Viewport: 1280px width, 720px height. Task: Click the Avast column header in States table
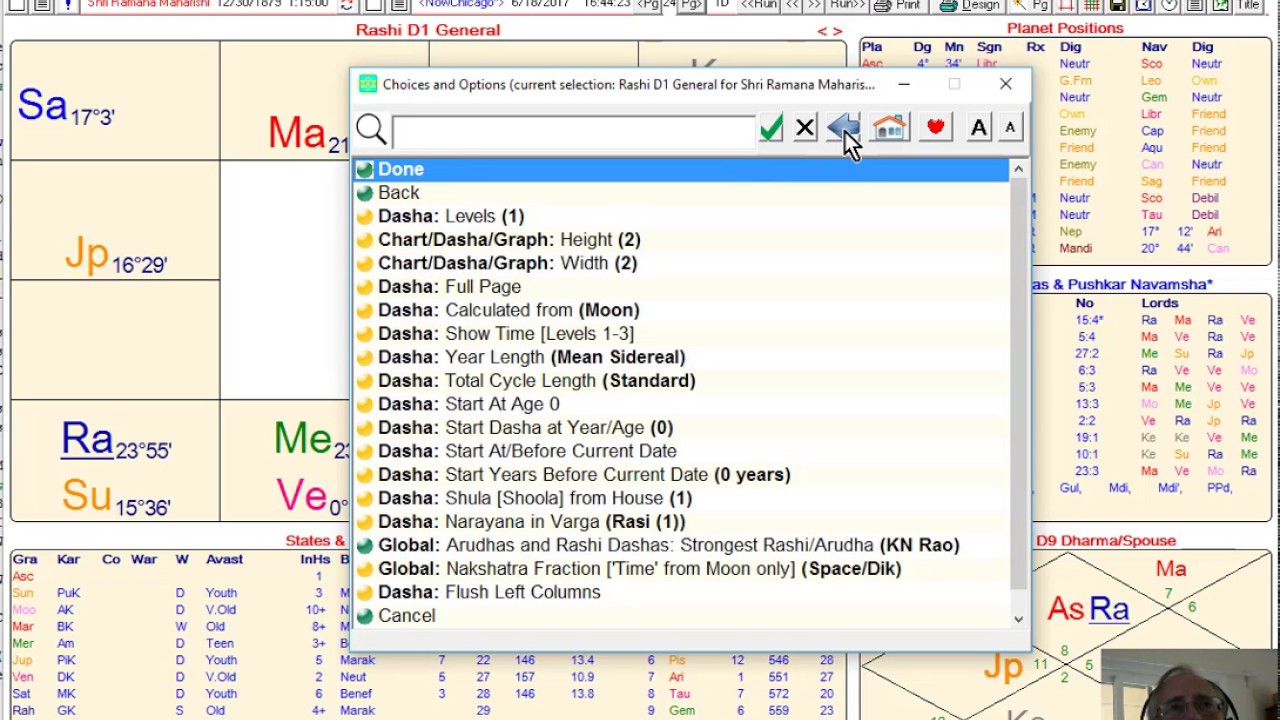pyautogui.click(x=224, y=559)
